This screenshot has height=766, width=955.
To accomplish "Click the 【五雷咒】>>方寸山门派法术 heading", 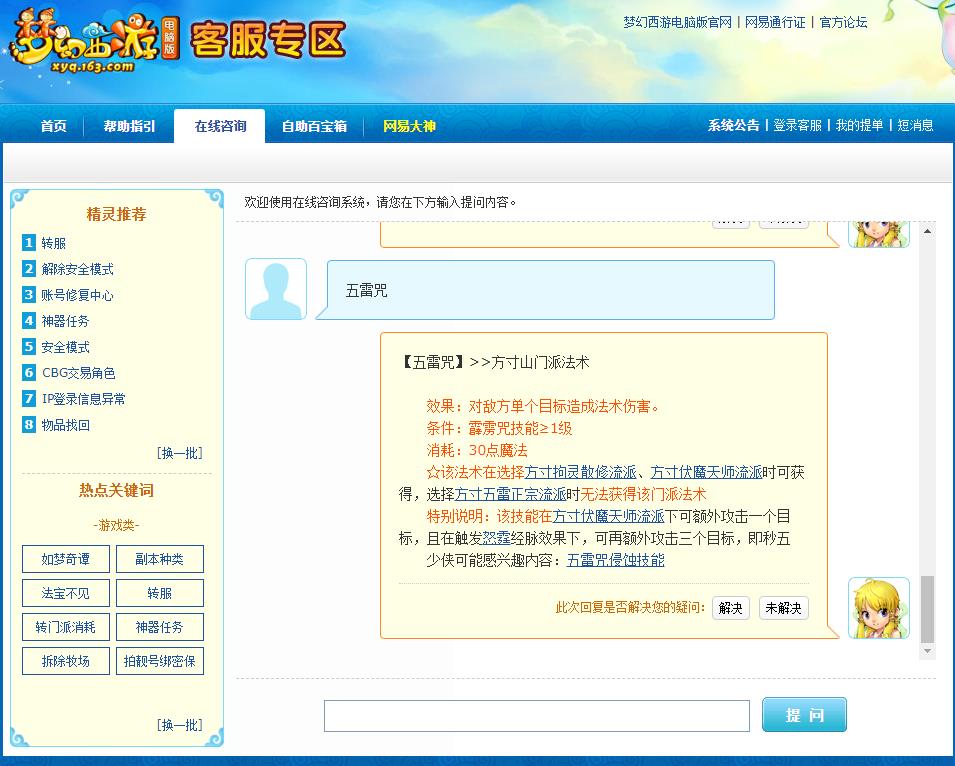I will 495,362.
